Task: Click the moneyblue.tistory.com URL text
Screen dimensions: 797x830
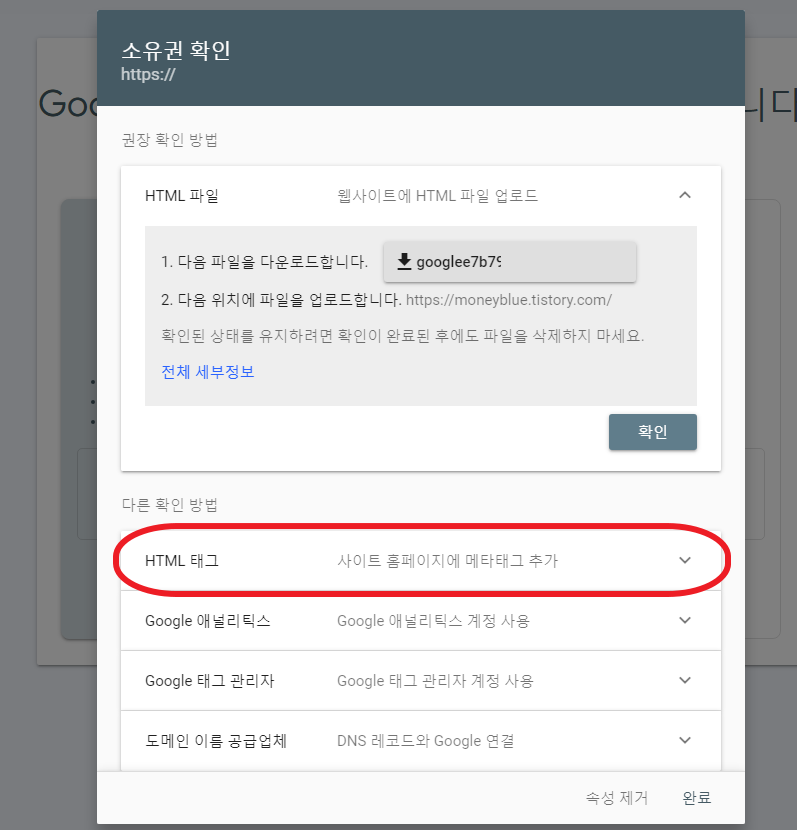Action: (x=509, y=300)
